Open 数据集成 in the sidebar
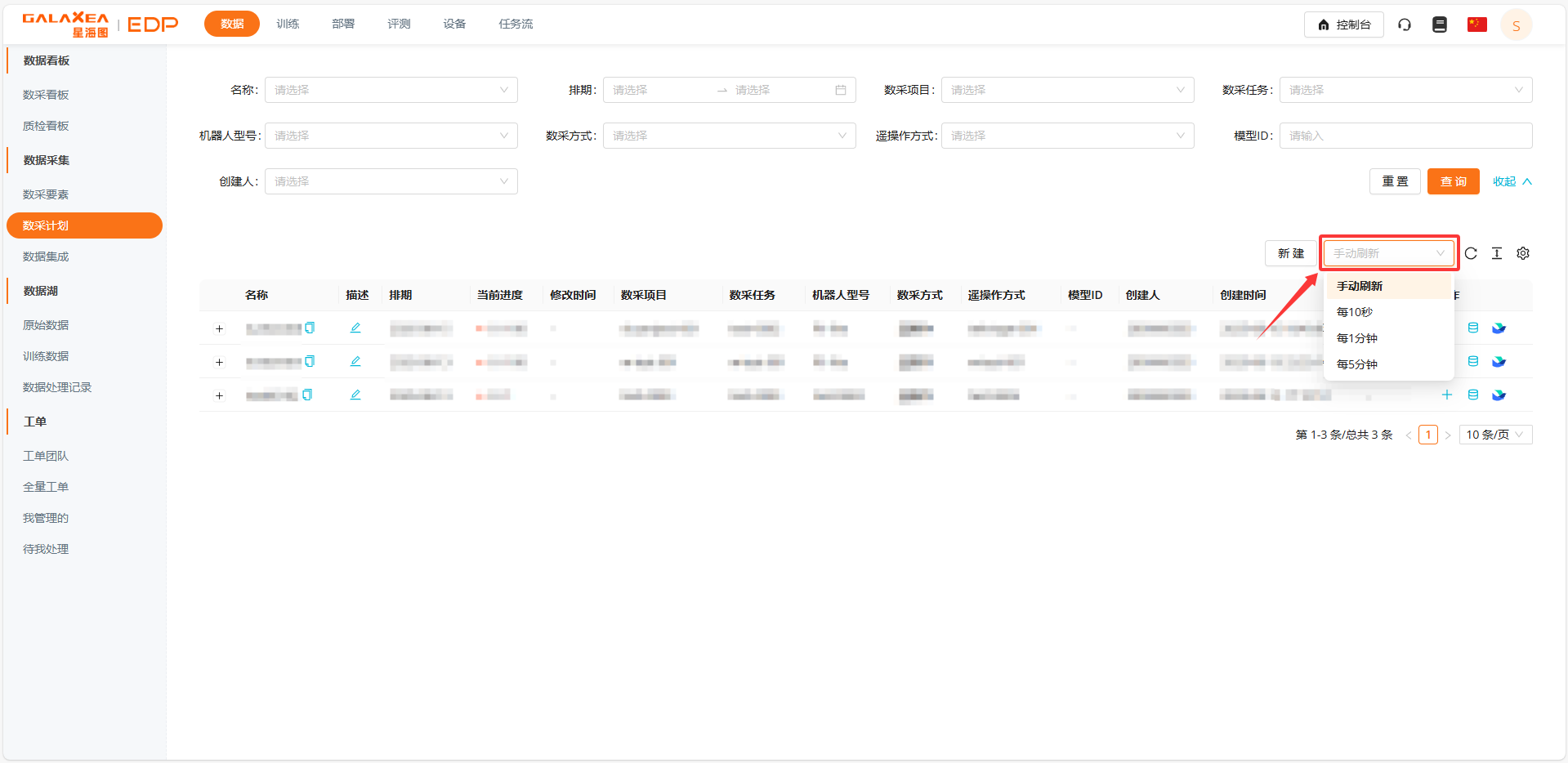 point(46,257)
